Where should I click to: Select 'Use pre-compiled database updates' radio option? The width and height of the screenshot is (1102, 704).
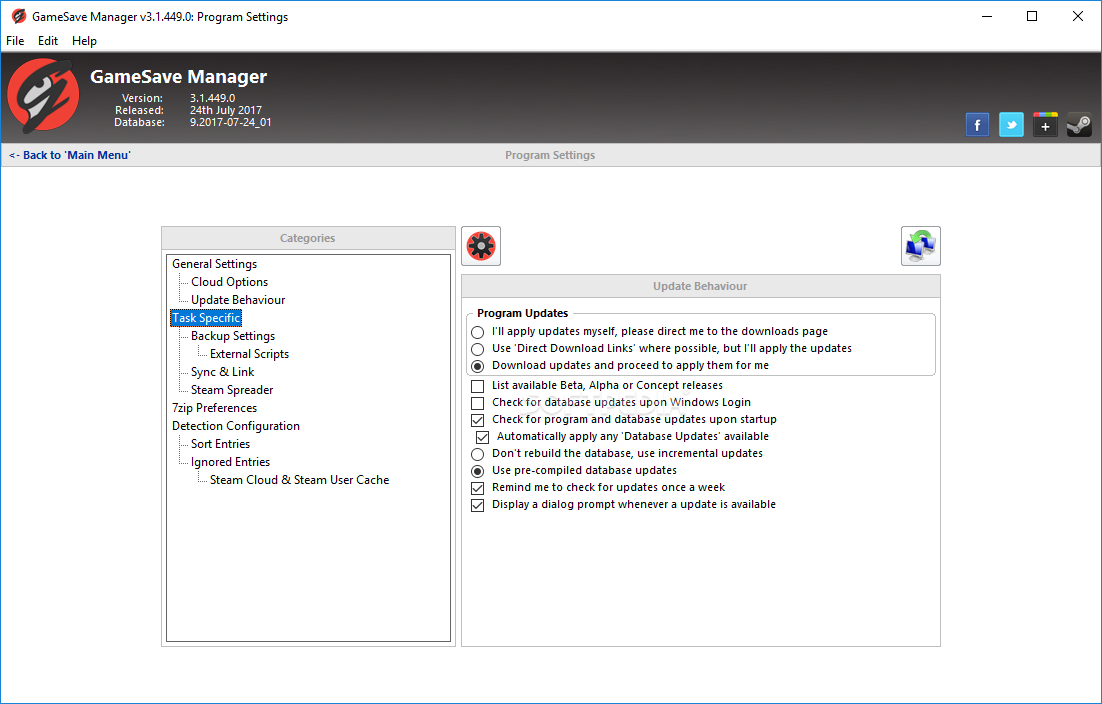pos(478,471)
